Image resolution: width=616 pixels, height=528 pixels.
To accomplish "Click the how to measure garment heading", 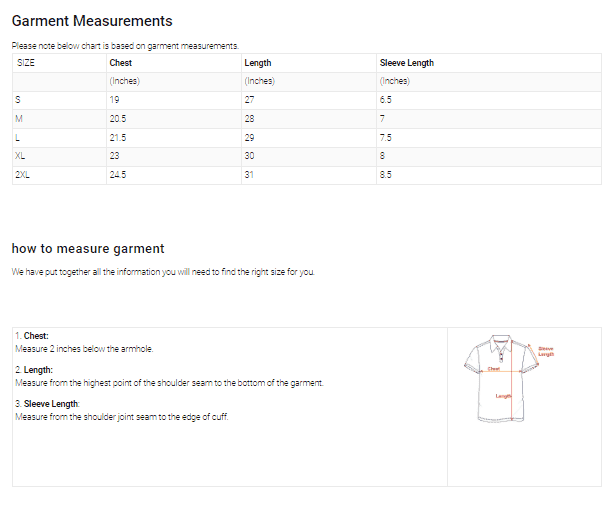I will click(88, 249).
